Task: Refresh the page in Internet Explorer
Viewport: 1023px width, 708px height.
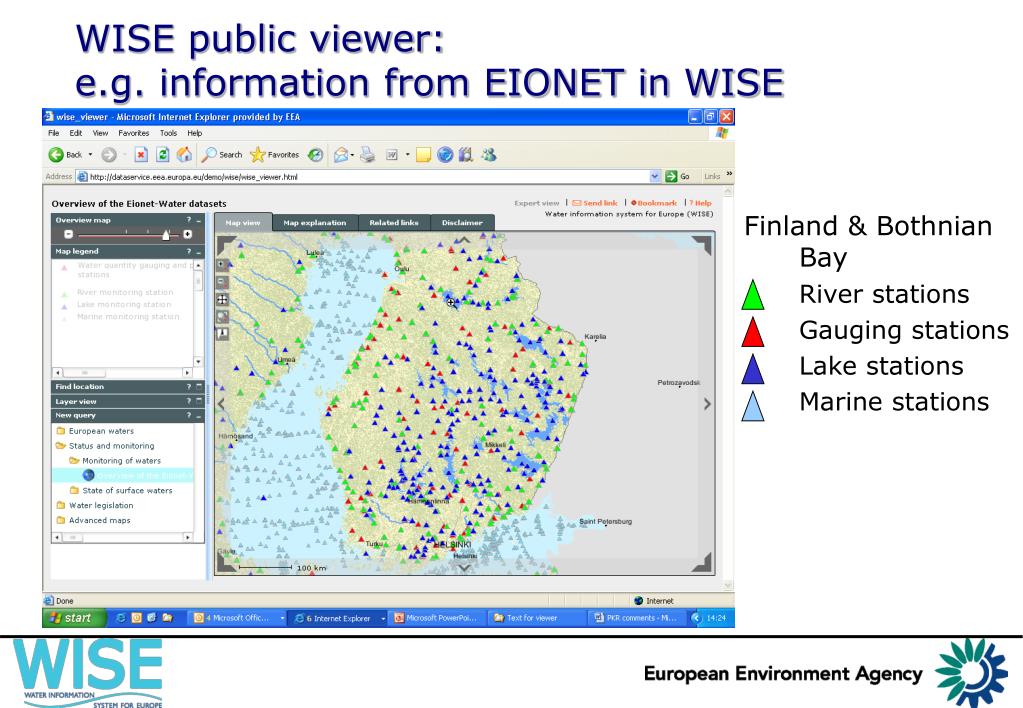Action: 163,155
